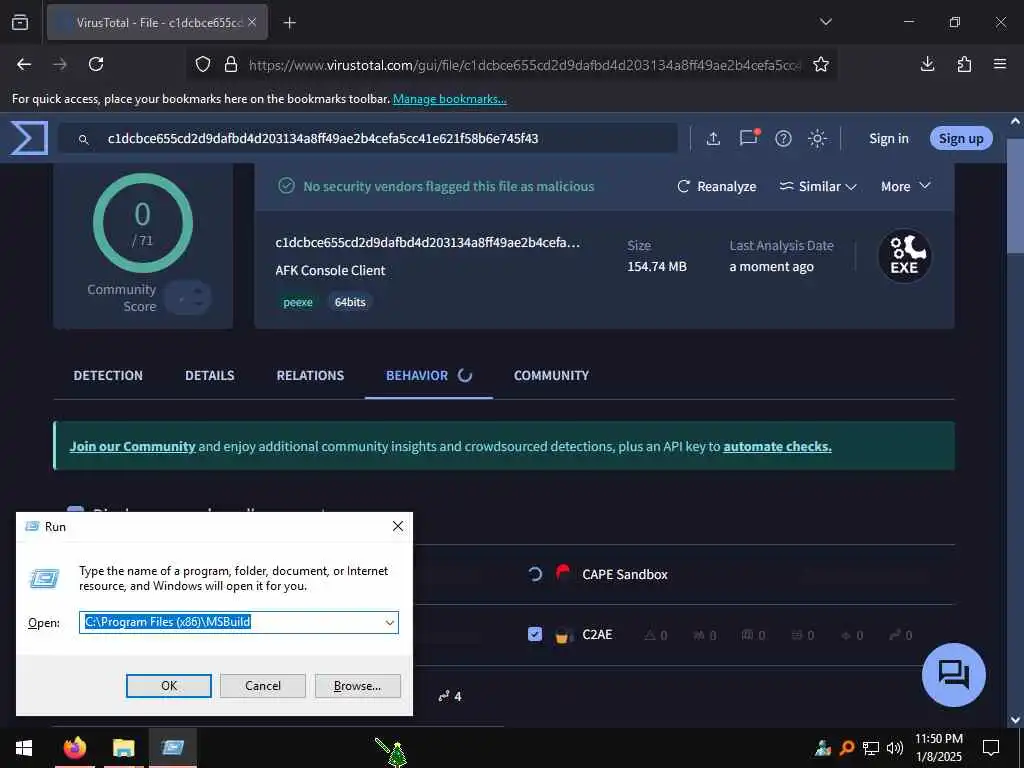The image size is (1024, 768).
Task: Open Firefox View icon left of tabs
Action: pos(20,22)
